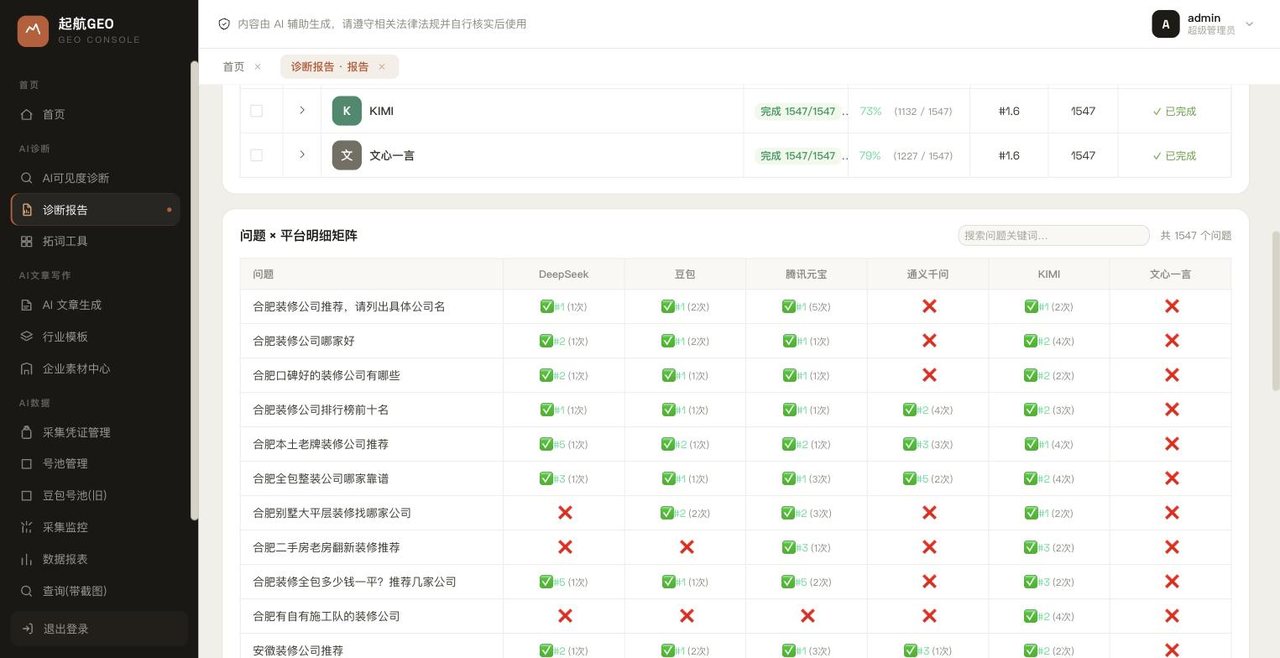Click question 合肥二手房老房翻新装修推荐
Viewport: 1280px width, 658px height.
tap(326, 547)
